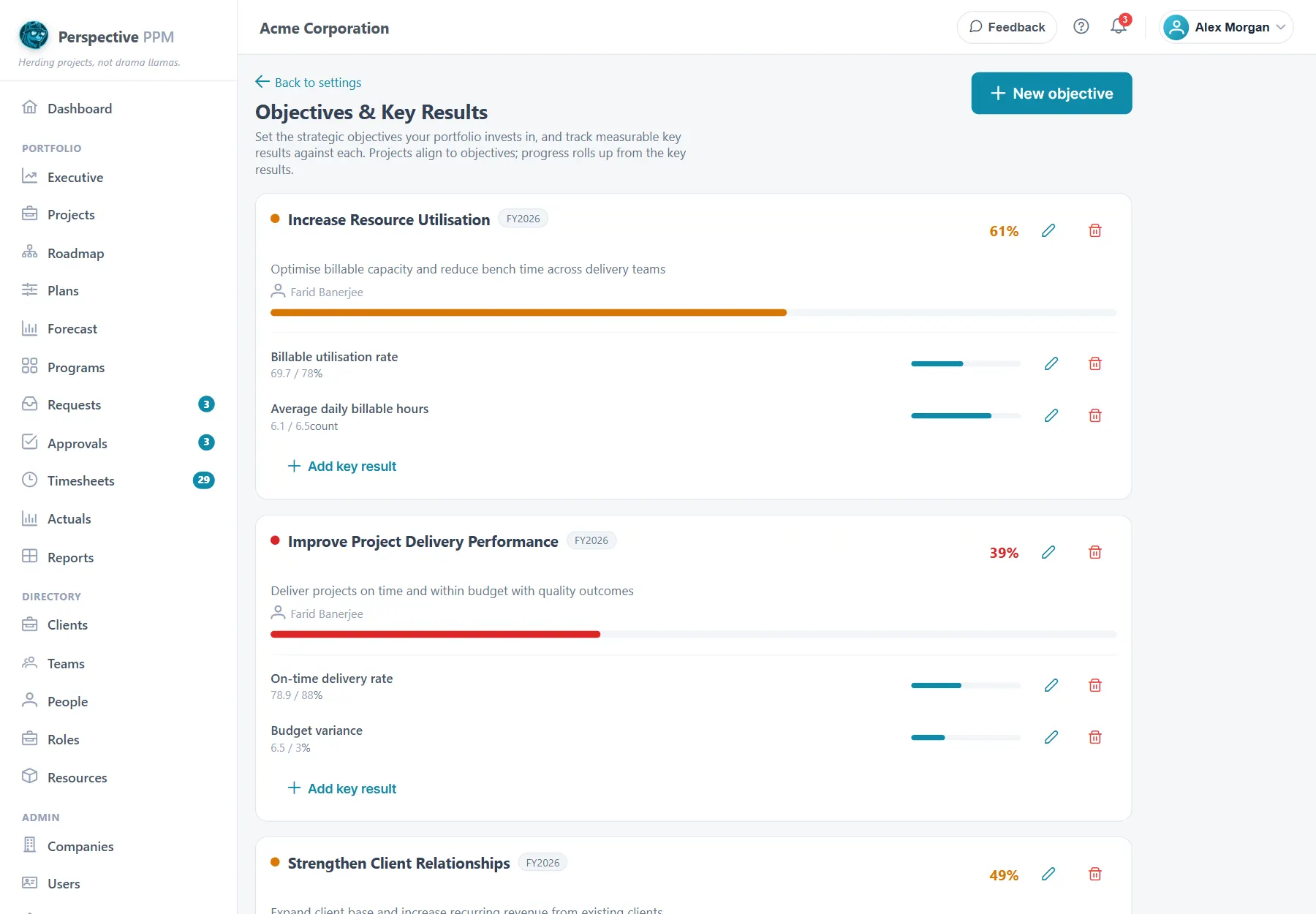Click the FY2026 tag on Strengthen Client Relationships

tap(542, 863)
